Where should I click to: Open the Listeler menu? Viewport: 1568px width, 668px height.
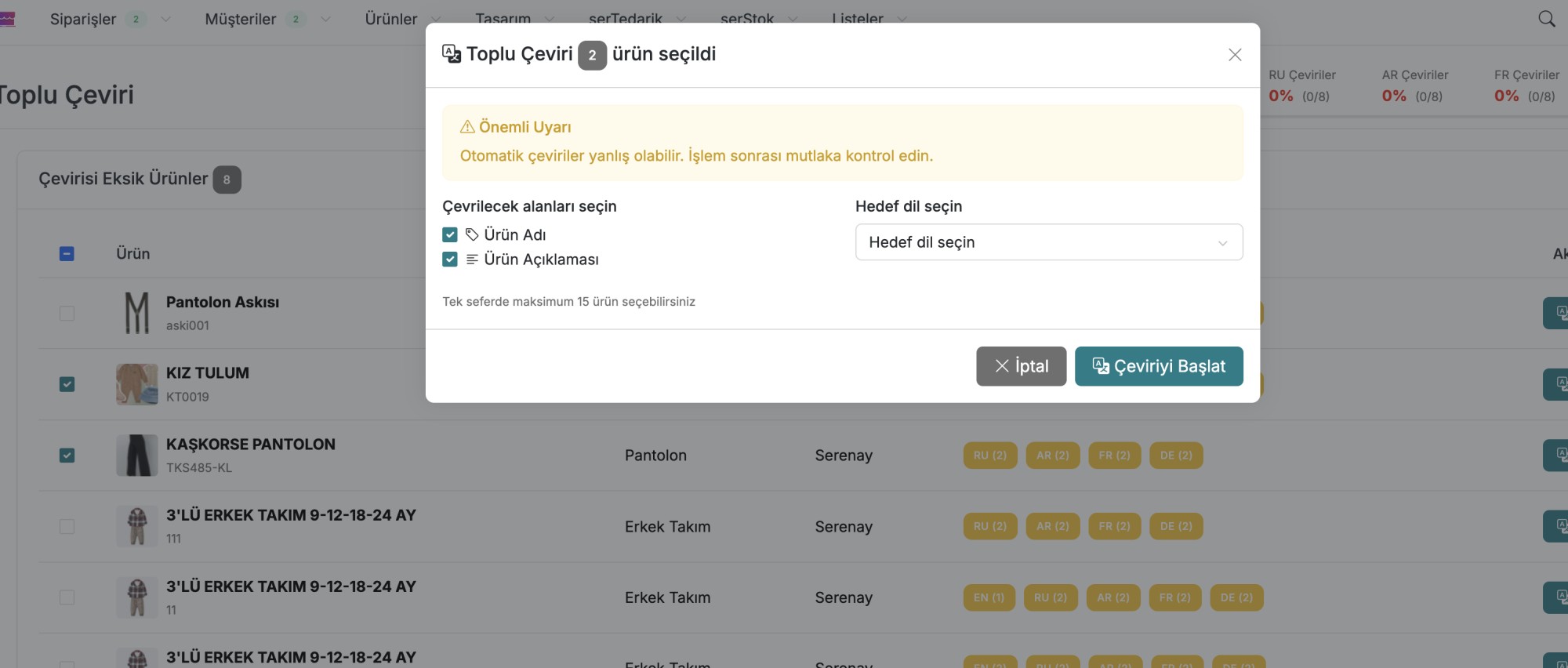tap(858, 19)
